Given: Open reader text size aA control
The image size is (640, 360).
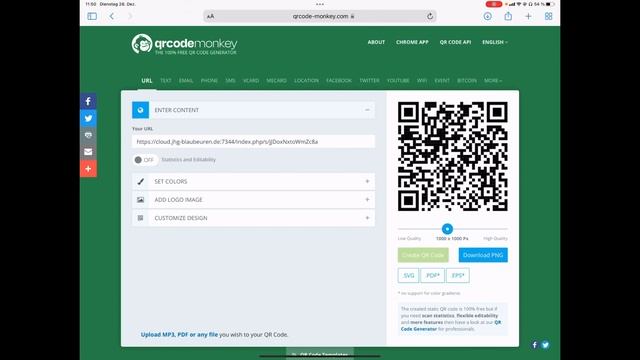Looking at the screenshot, I should [x=210, y=16].
